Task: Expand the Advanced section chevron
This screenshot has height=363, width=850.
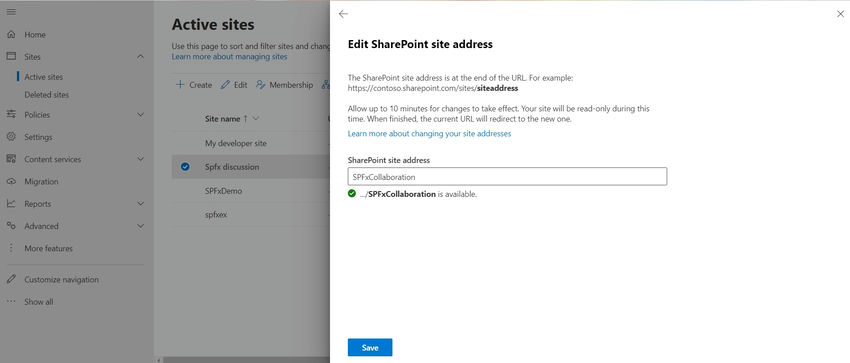Action: tap(140, 226)
